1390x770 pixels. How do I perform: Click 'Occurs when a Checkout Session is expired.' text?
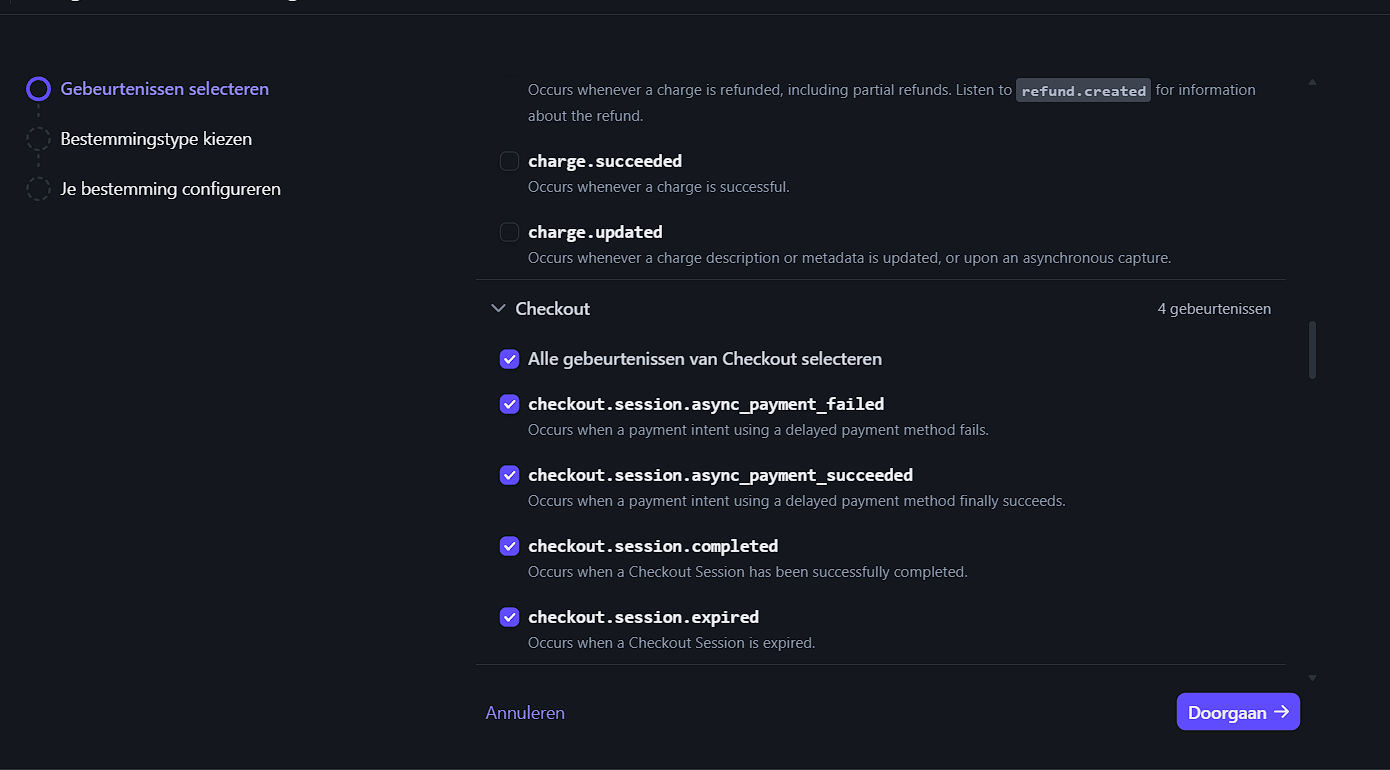click(672, 643)
